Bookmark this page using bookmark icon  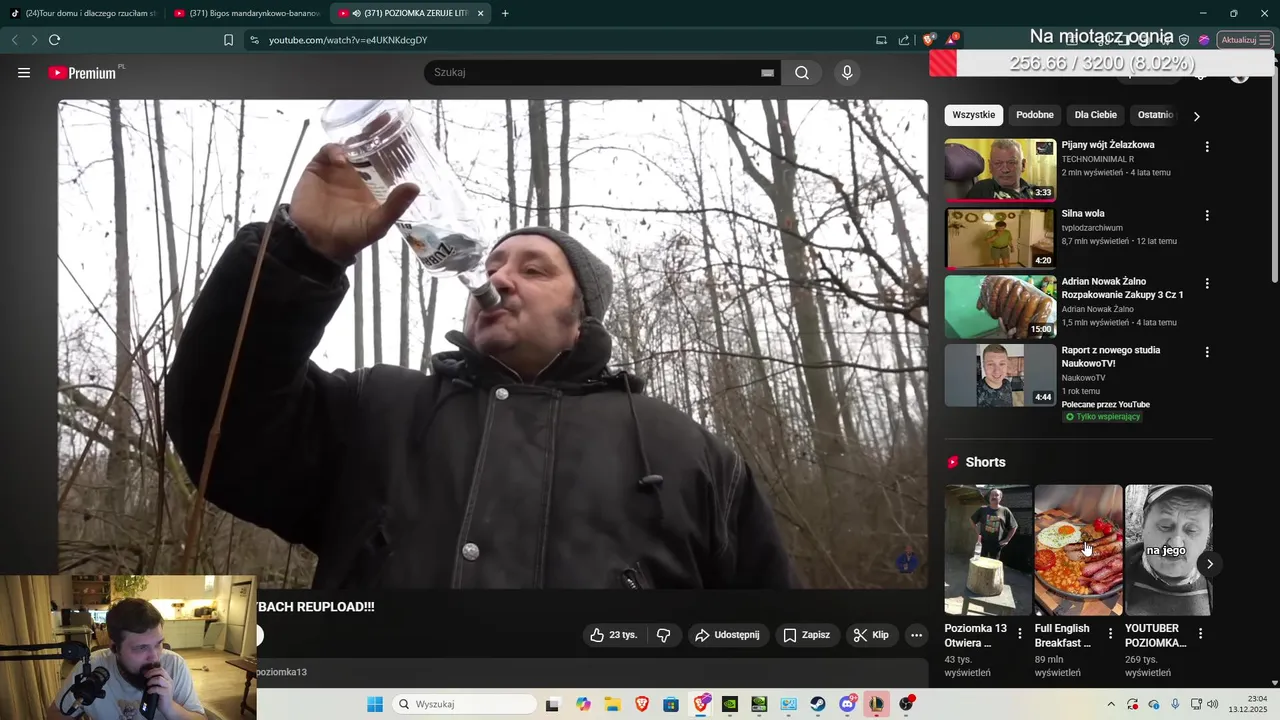coord(228,40)
